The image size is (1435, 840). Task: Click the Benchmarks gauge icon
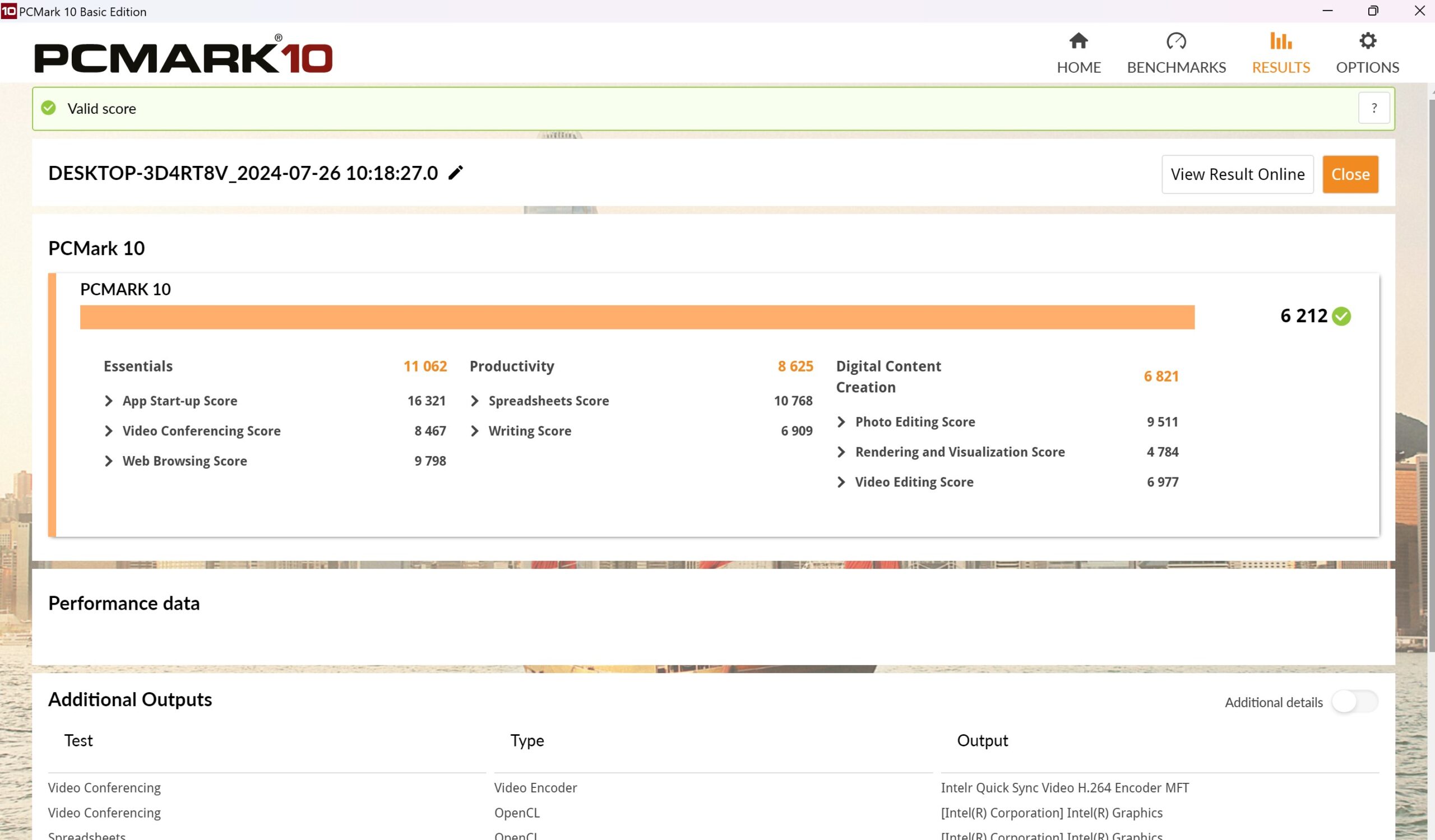(x=1176, y=41)
